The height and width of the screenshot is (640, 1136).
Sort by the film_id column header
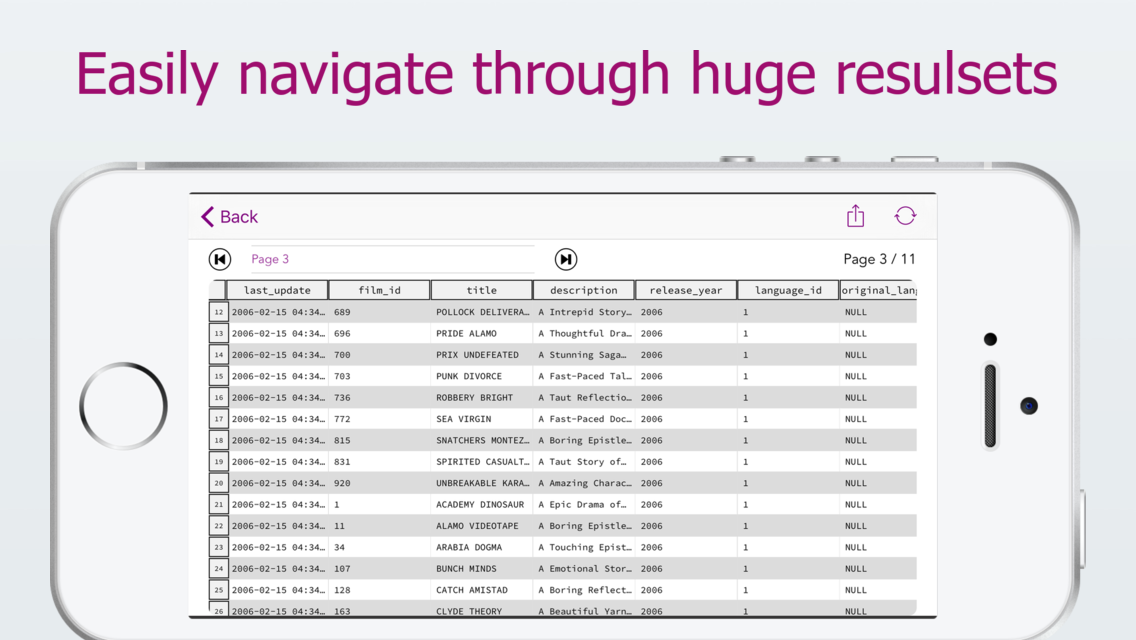point(379,290)
